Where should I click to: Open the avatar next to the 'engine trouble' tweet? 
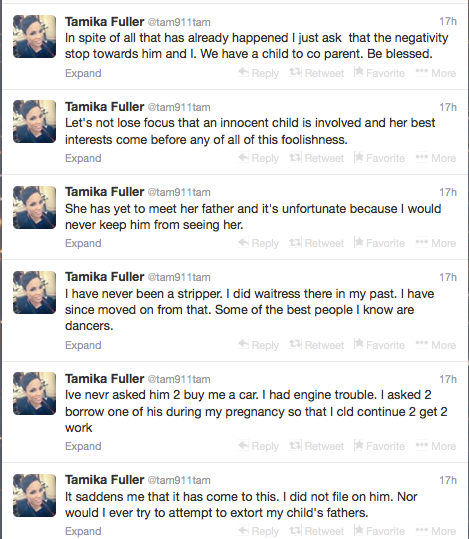34,394
